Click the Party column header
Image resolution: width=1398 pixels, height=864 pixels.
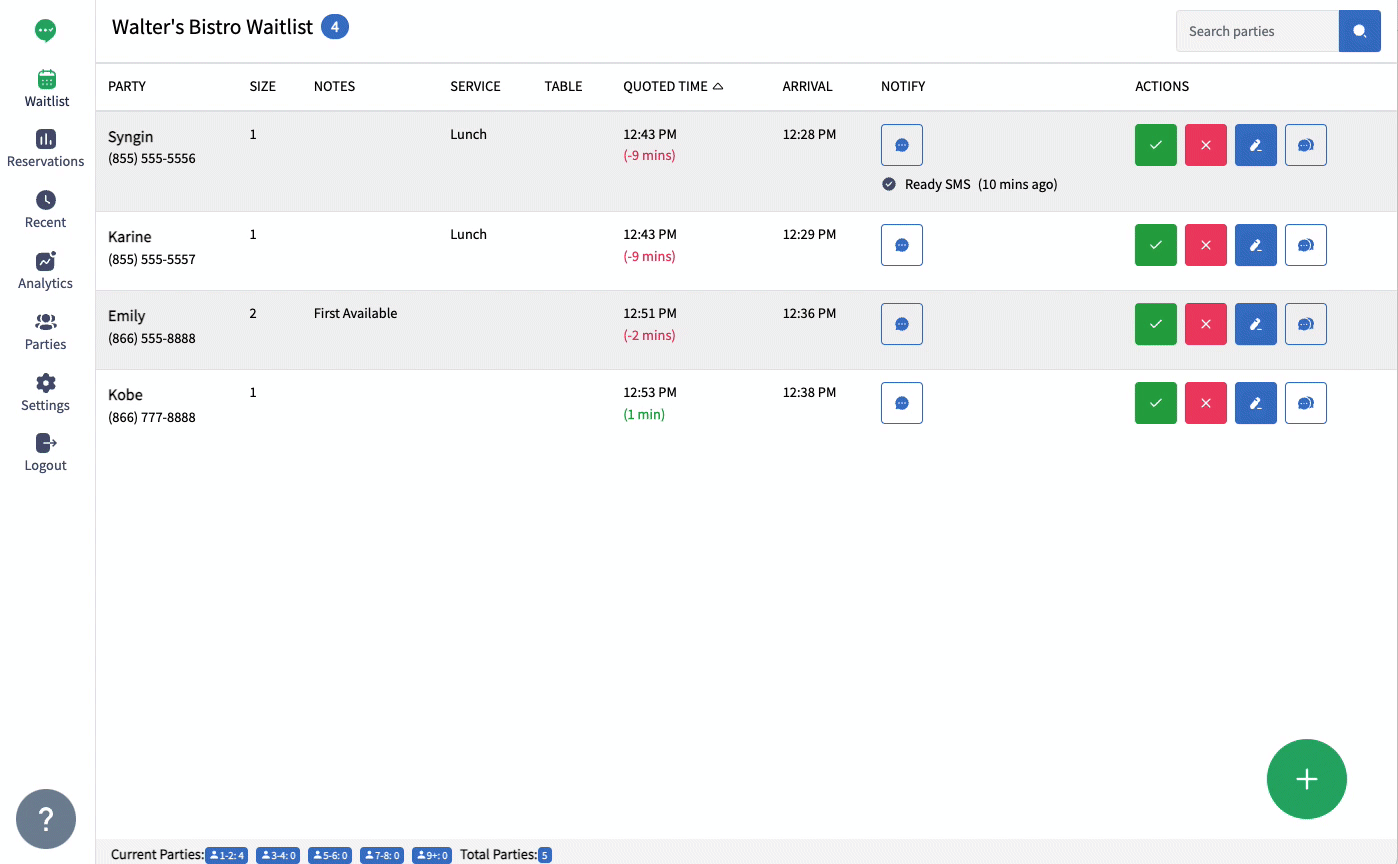(x=127, y=87)
